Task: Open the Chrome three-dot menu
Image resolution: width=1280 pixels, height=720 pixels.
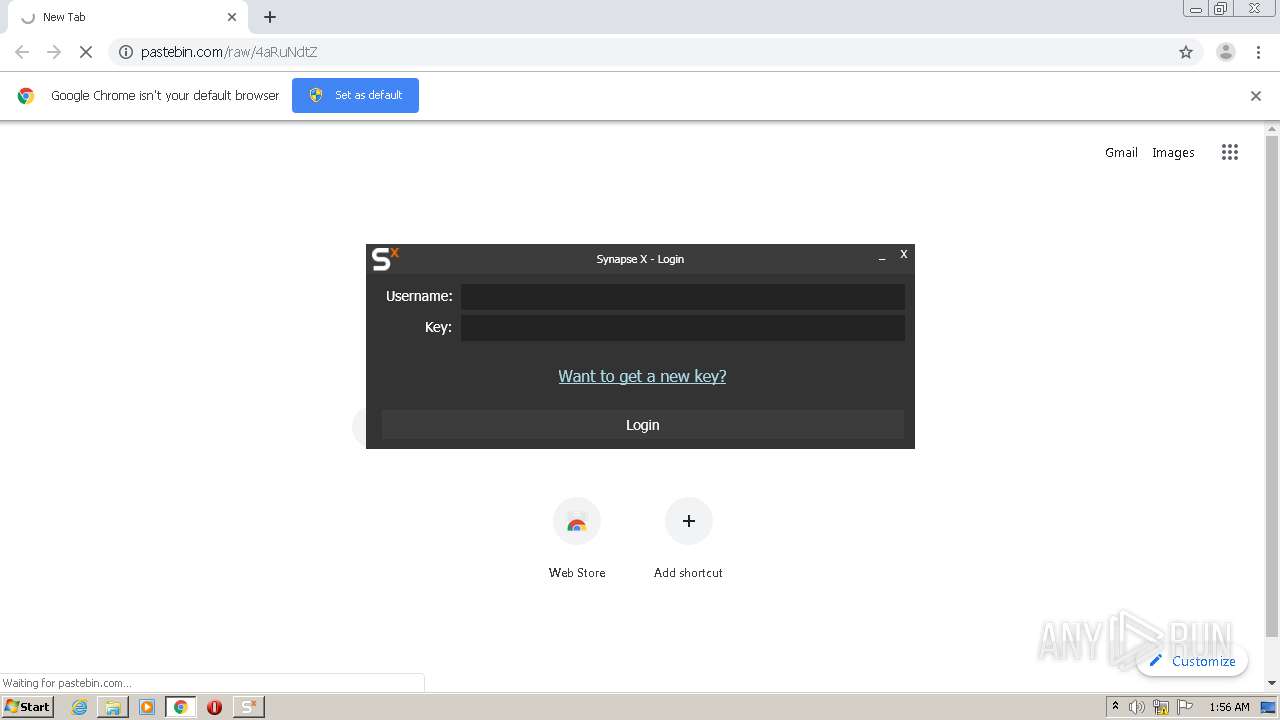Action: [1259, 52]
